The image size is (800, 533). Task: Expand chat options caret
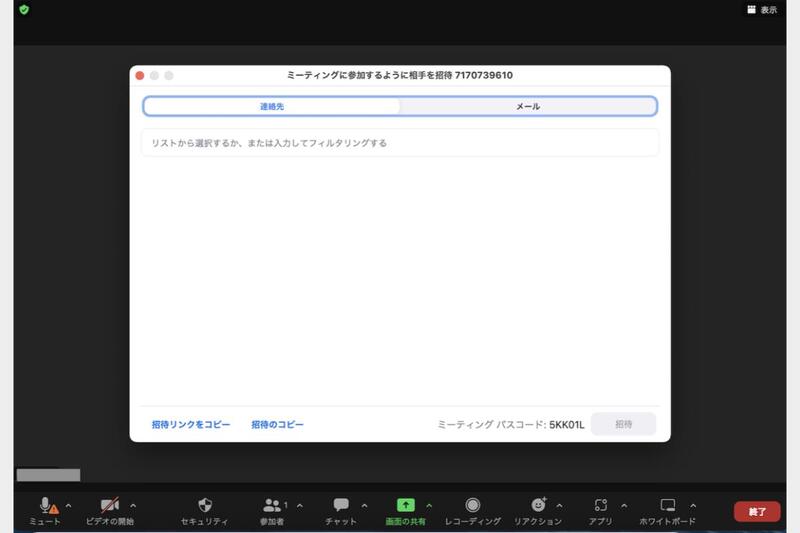(x=364, y=505)
